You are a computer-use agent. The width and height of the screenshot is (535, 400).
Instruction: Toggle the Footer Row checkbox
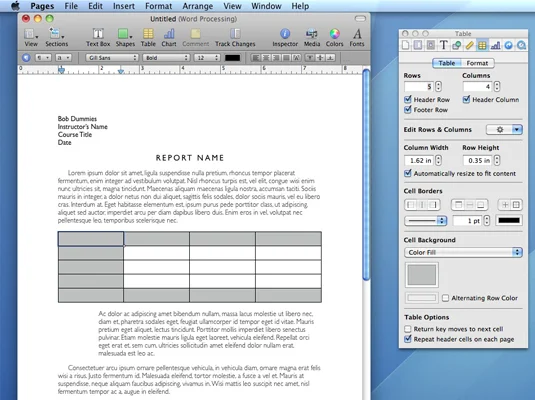pyautogui.click(x=408, y=110)
